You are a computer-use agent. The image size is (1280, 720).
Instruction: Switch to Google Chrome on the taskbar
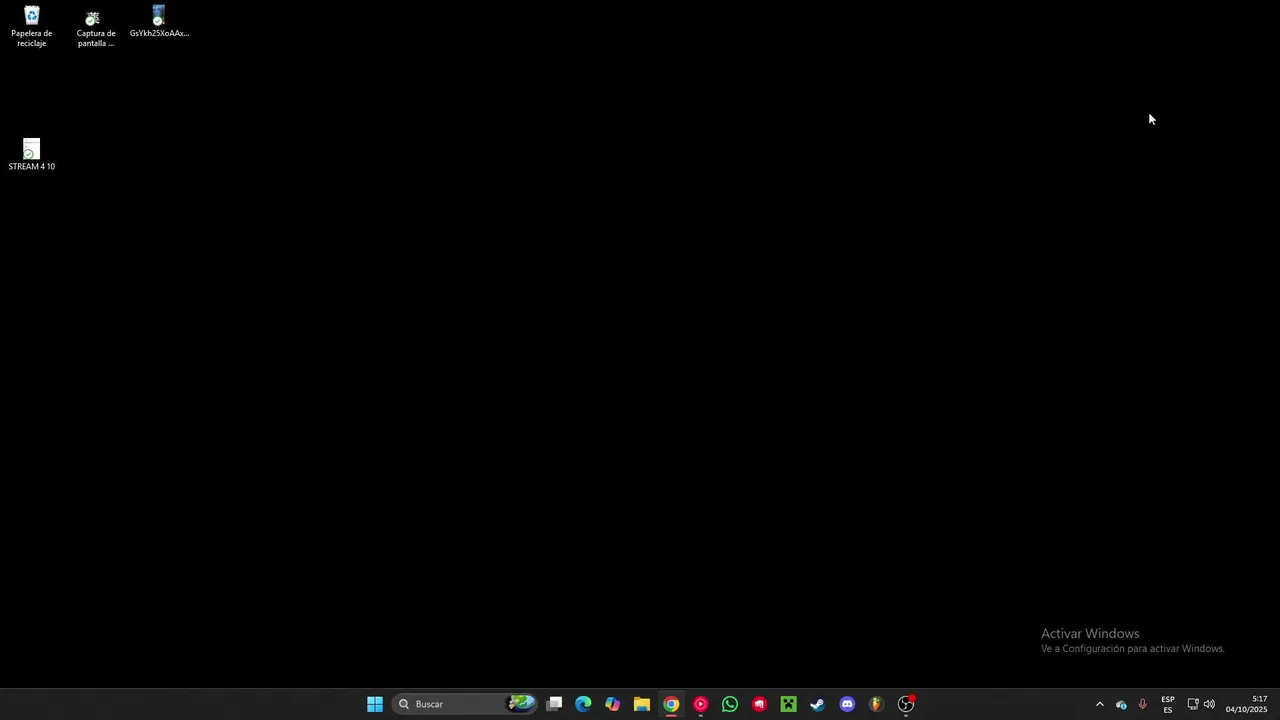tap(671, 704)
